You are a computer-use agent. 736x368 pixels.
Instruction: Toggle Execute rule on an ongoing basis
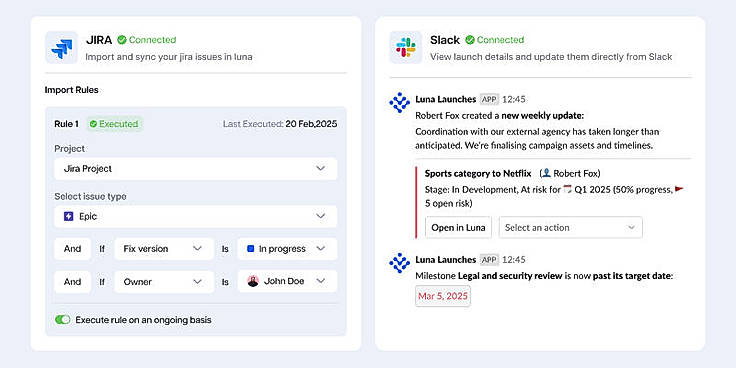pos(62,320)
